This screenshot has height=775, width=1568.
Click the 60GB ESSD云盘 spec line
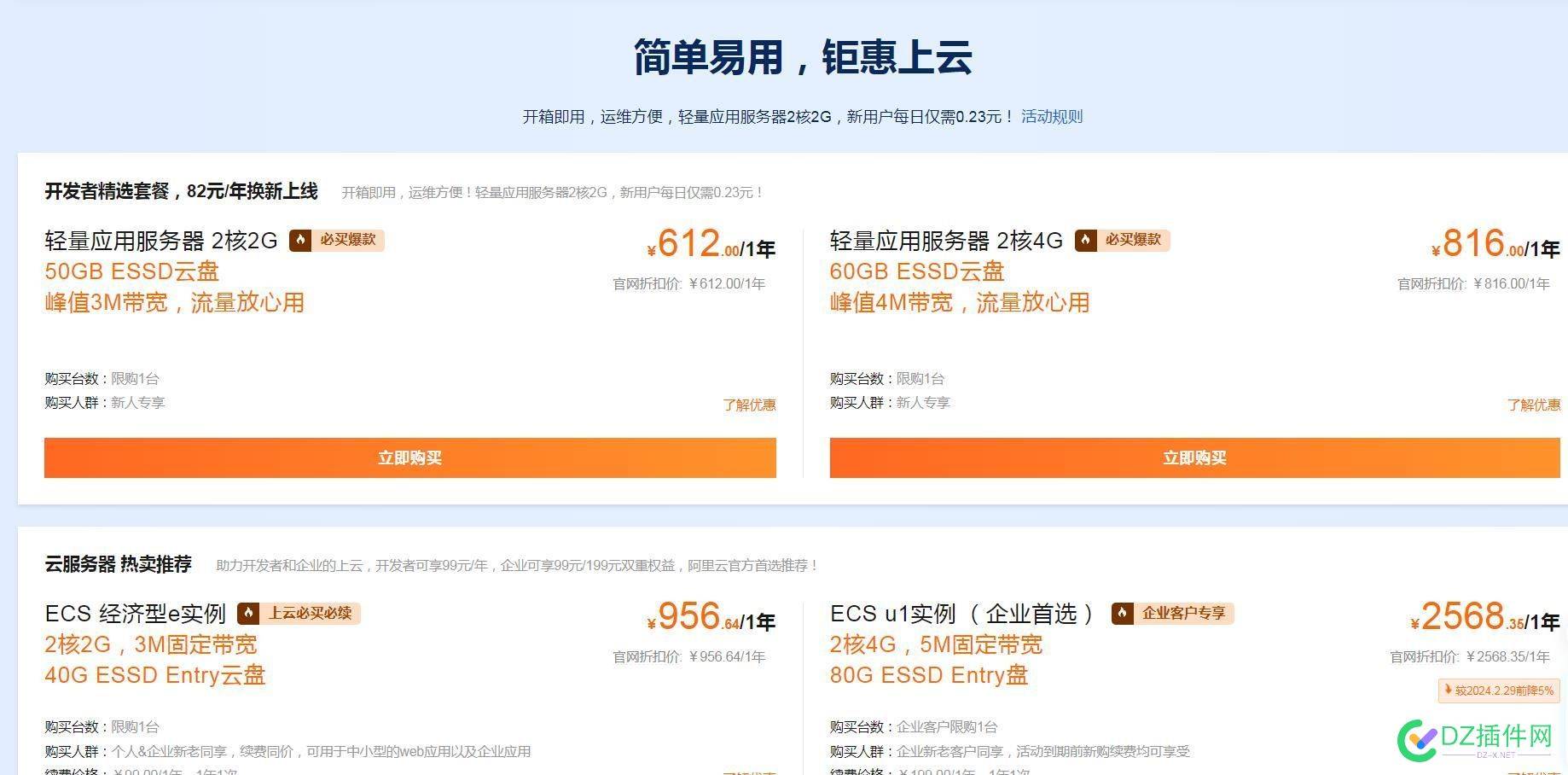click(x=917, y=271)
